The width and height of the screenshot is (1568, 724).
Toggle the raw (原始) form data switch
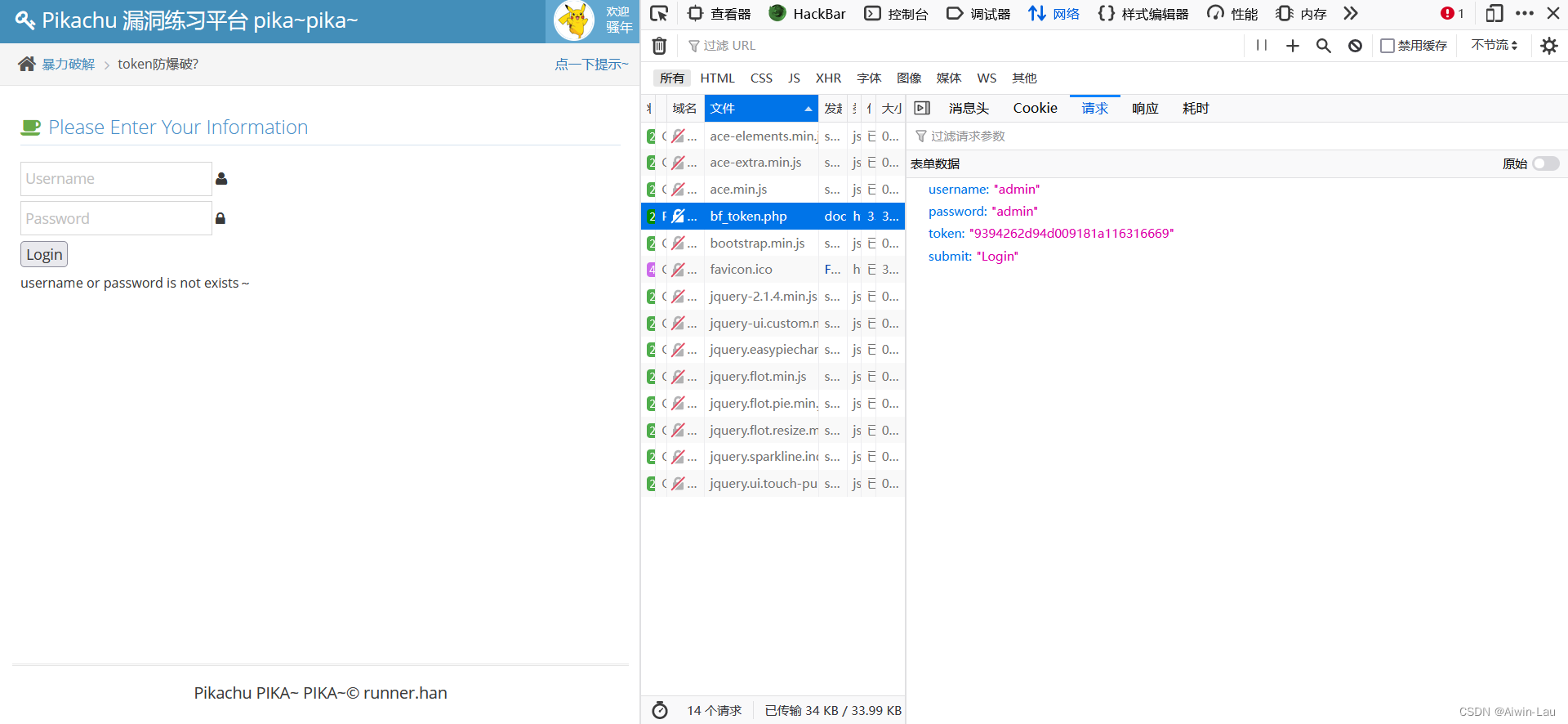pos(1545,164)
